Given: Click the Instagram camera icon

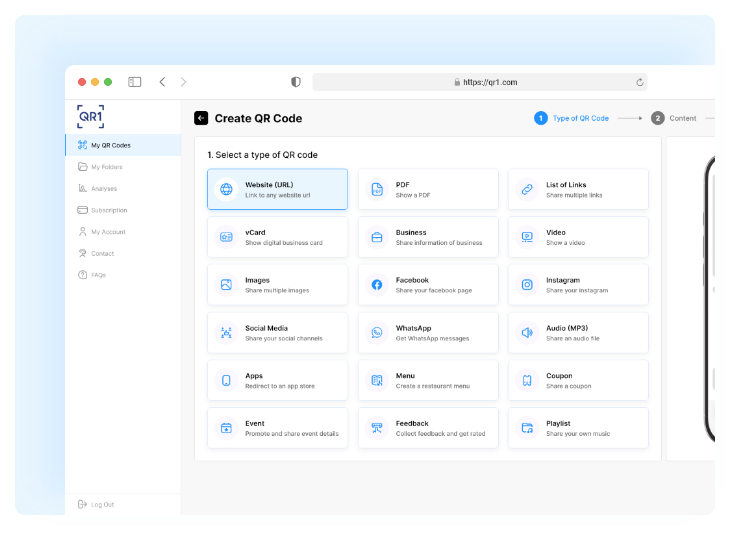Looking at the screenshot, I should click(527, 285).
